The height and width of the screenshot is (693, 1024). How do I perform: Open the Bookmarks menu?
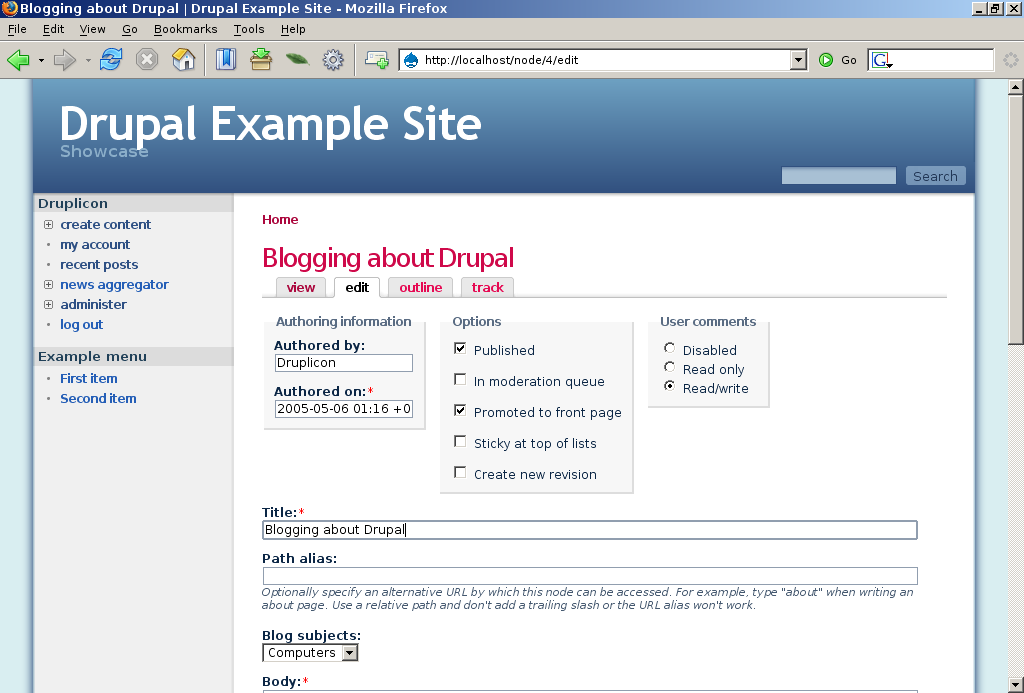point(185,29)
